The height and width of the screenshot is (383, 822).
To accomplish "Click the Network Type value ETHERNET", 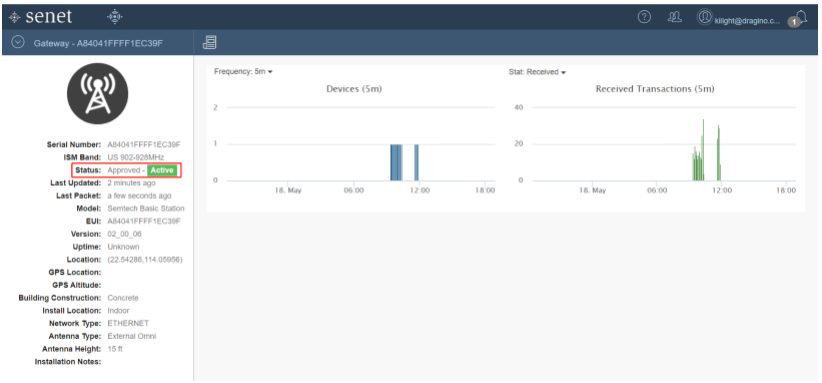I will point(128,323).
